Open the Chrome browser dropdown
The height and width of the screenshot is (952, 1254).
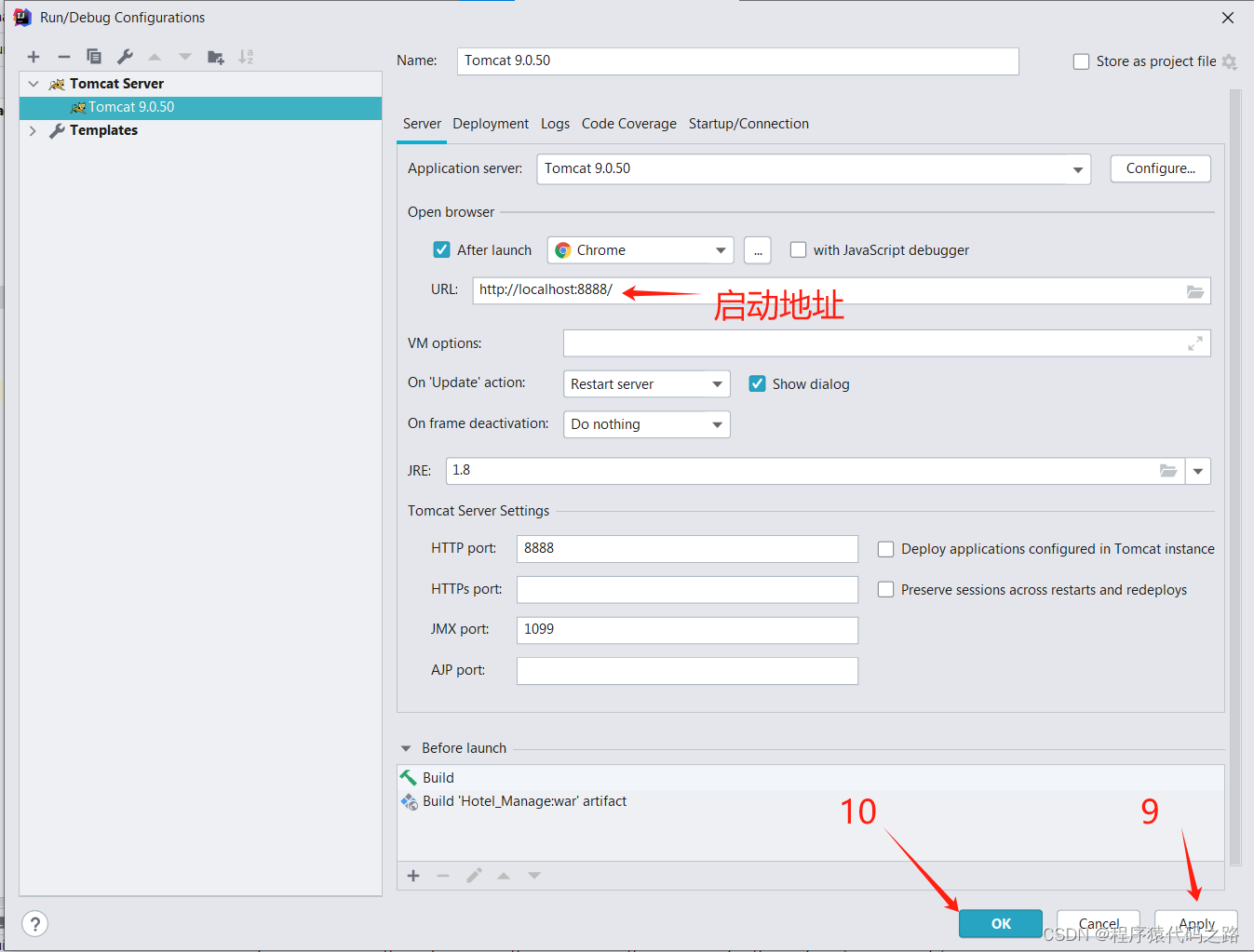coord(640,250)
